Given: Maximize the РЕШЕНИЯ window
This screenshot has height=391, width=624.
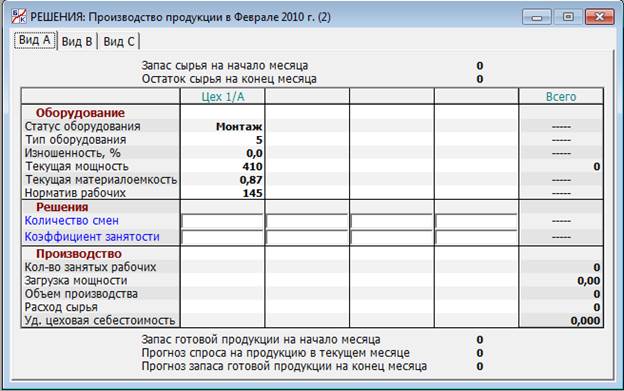Looking at the screenshot, I should pyautogui.click(x=568, y=17).
